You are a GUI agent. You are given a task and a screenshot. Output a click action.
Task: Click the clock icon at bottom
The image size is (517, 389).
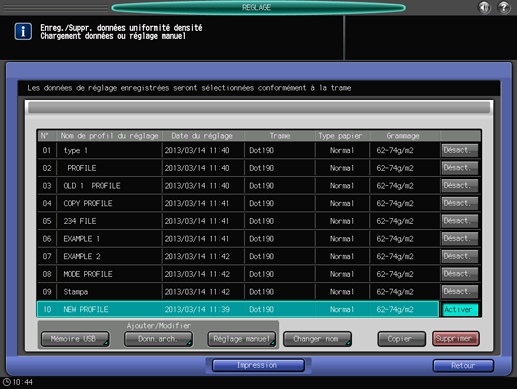7,382
